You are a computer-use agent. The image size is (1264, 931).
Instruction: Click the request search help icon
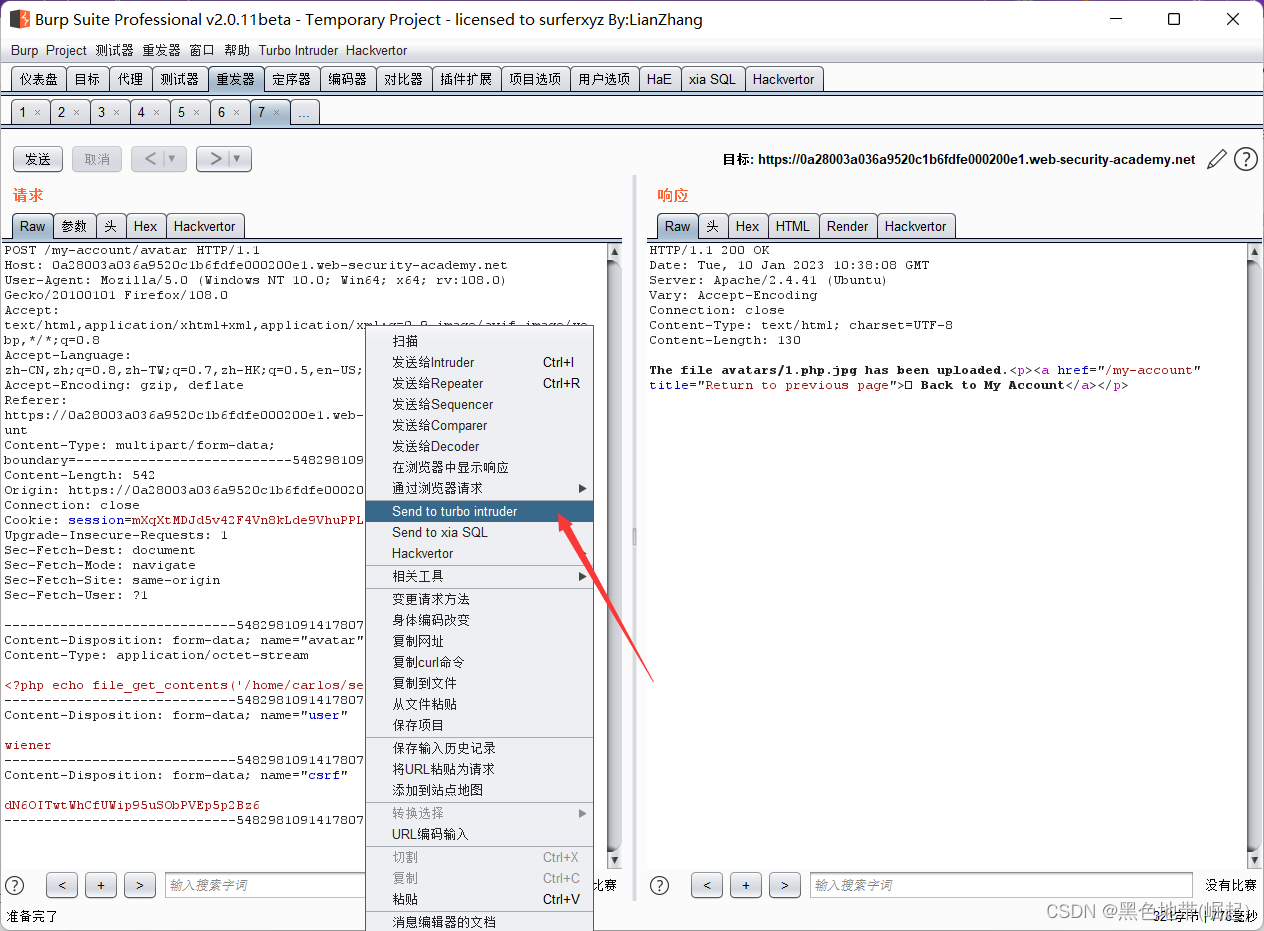15,885
